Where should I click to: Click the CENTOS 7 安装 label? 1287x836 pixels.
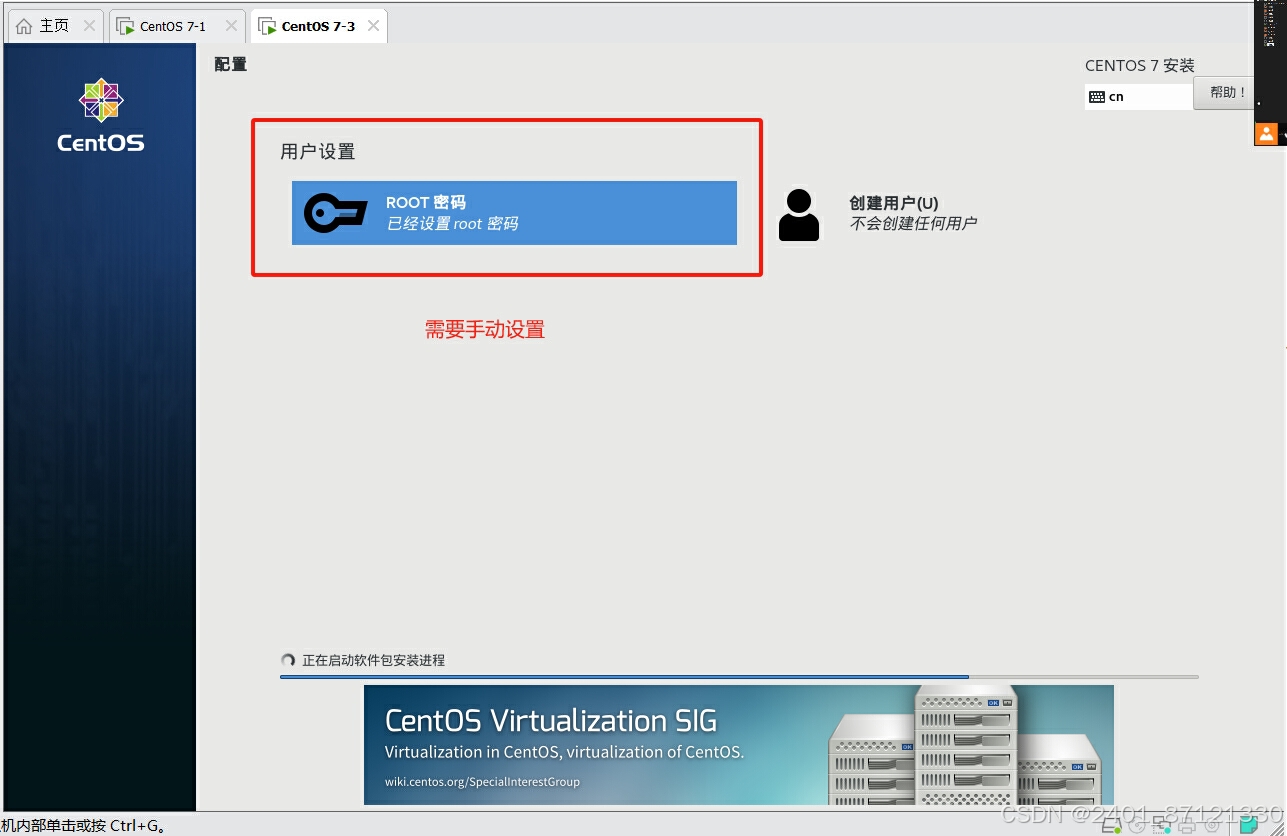[1140, 65]
